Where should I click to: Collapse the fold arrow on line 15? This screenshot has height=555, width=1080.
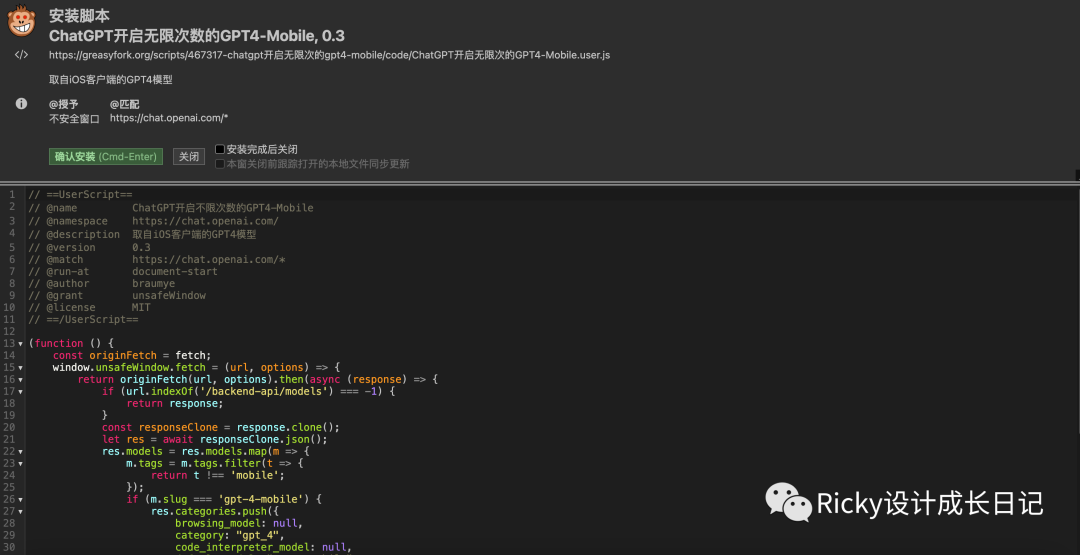(21, 368)
